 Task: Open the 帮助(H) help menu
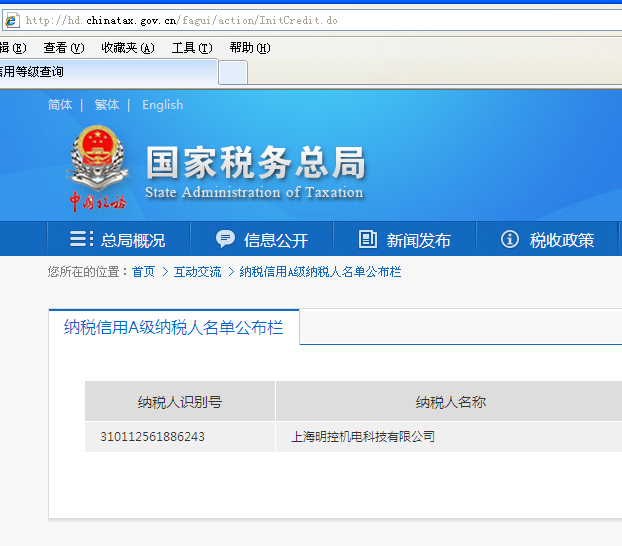tap(249, 47)
